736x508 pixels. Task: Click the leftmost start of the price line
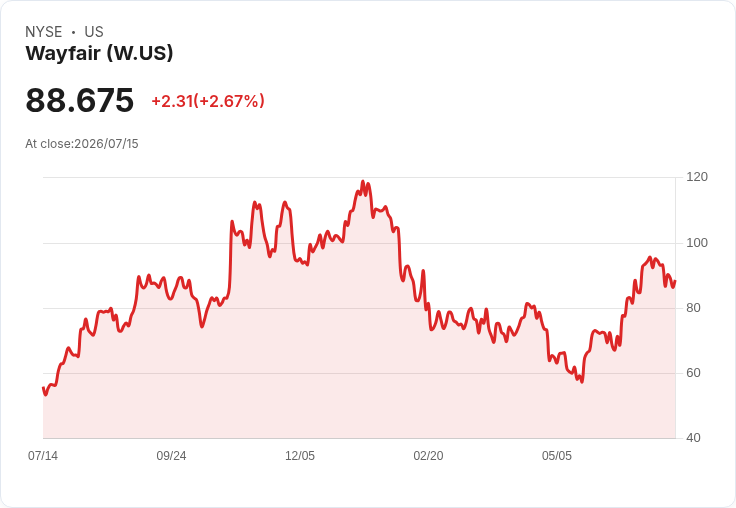click(43, 388)
